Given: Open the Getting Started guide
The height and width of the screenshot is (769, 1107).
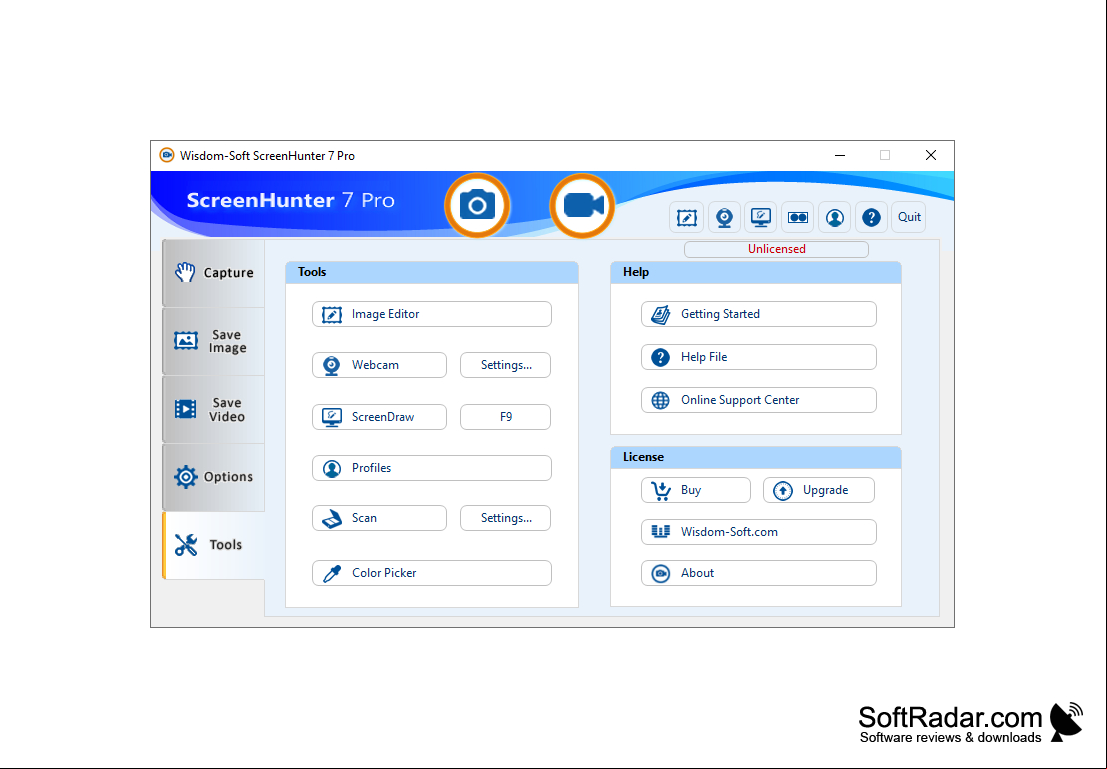Looking at the screenshot, I should (x=759, y=314).
